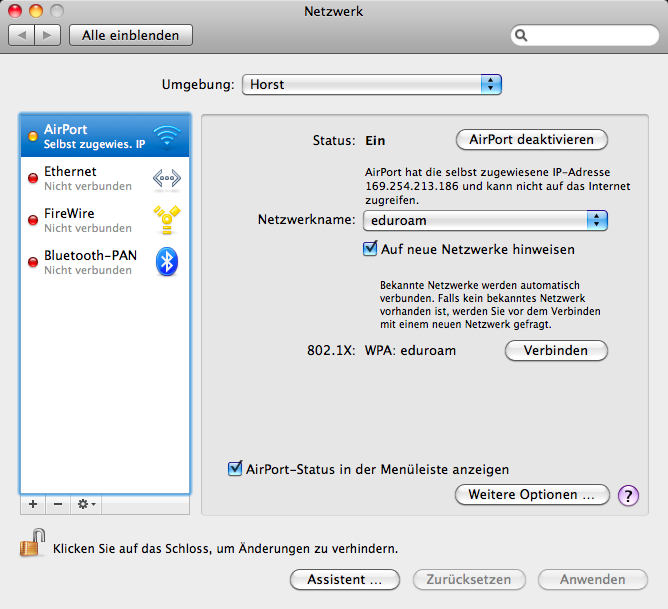Click the yellow FireWire icon

(x=167, y=220)
